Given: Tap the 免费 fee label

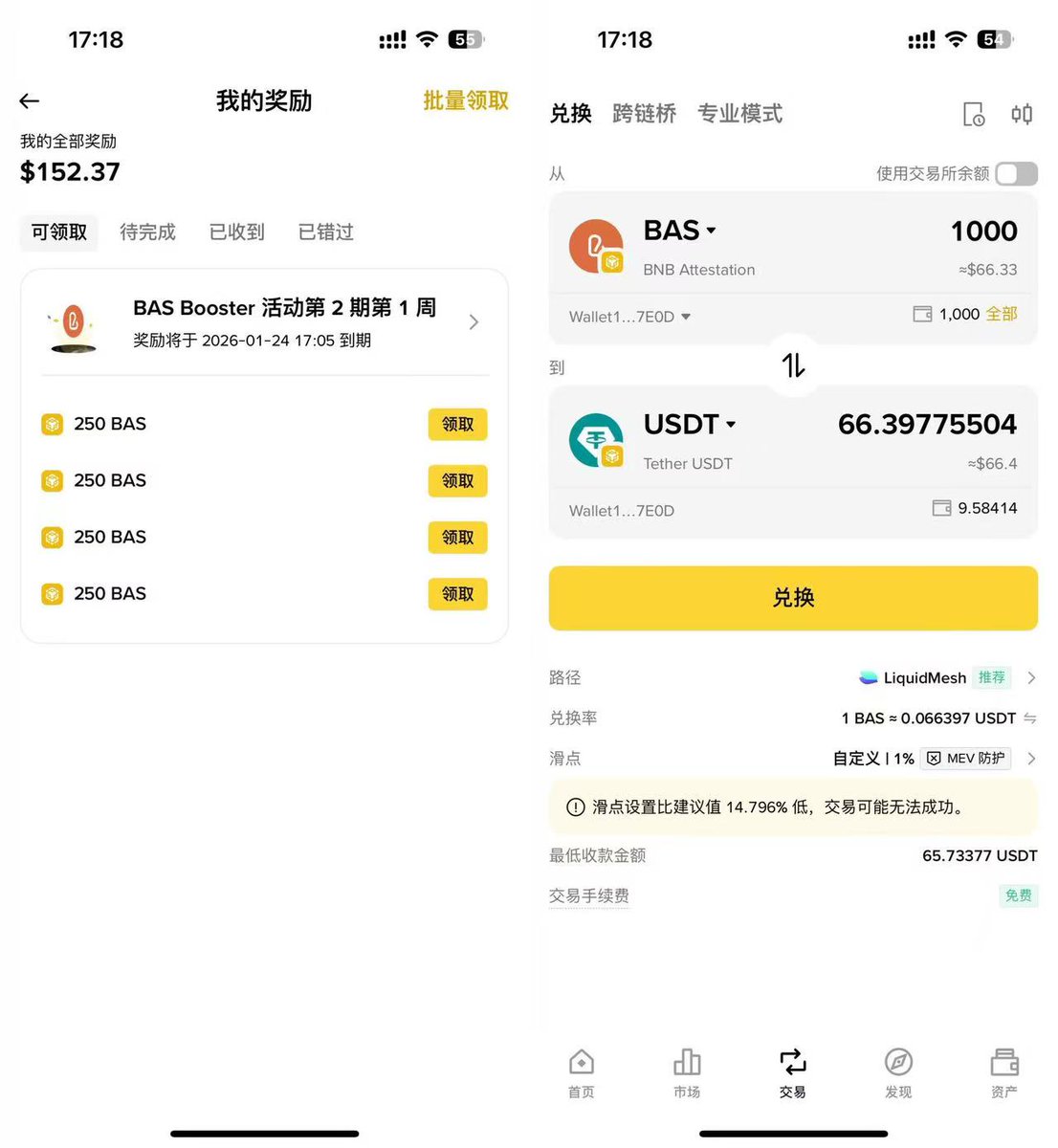Looking at the screenshot, I should [1018, 895].
